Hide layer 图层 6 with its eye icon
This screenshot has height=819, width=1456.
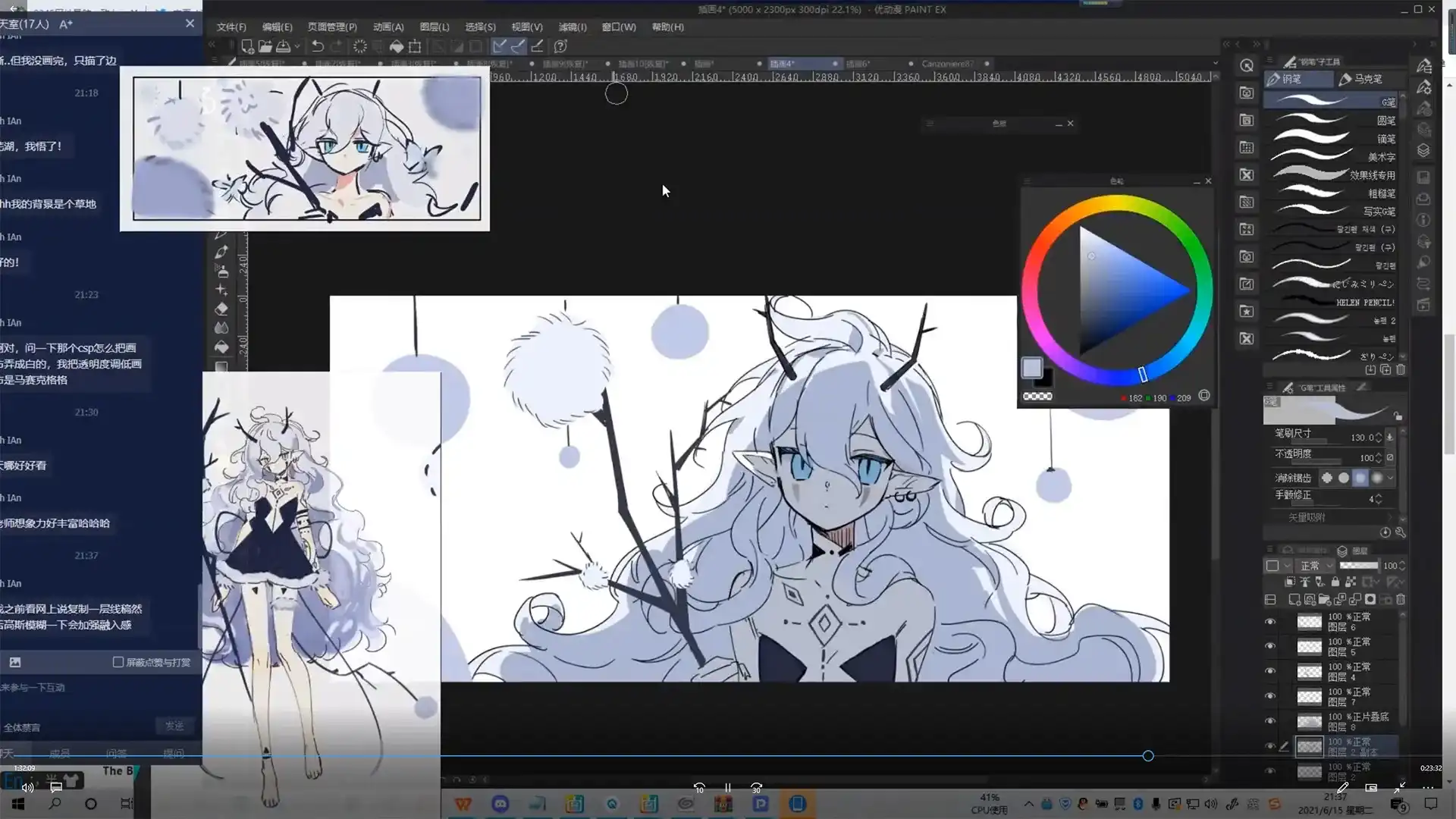pos(1270,622)
